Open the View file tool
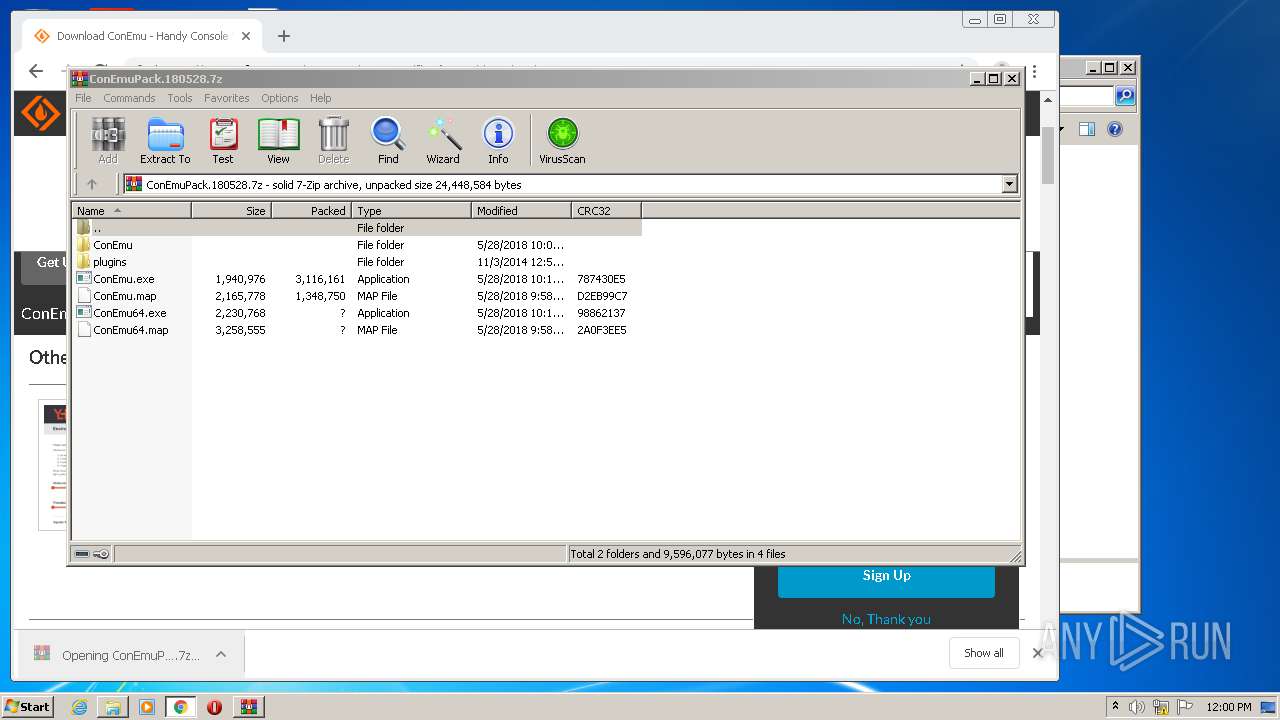This screenshot has height=720, width=1280. pyautogui.click(x=278, y=140)
